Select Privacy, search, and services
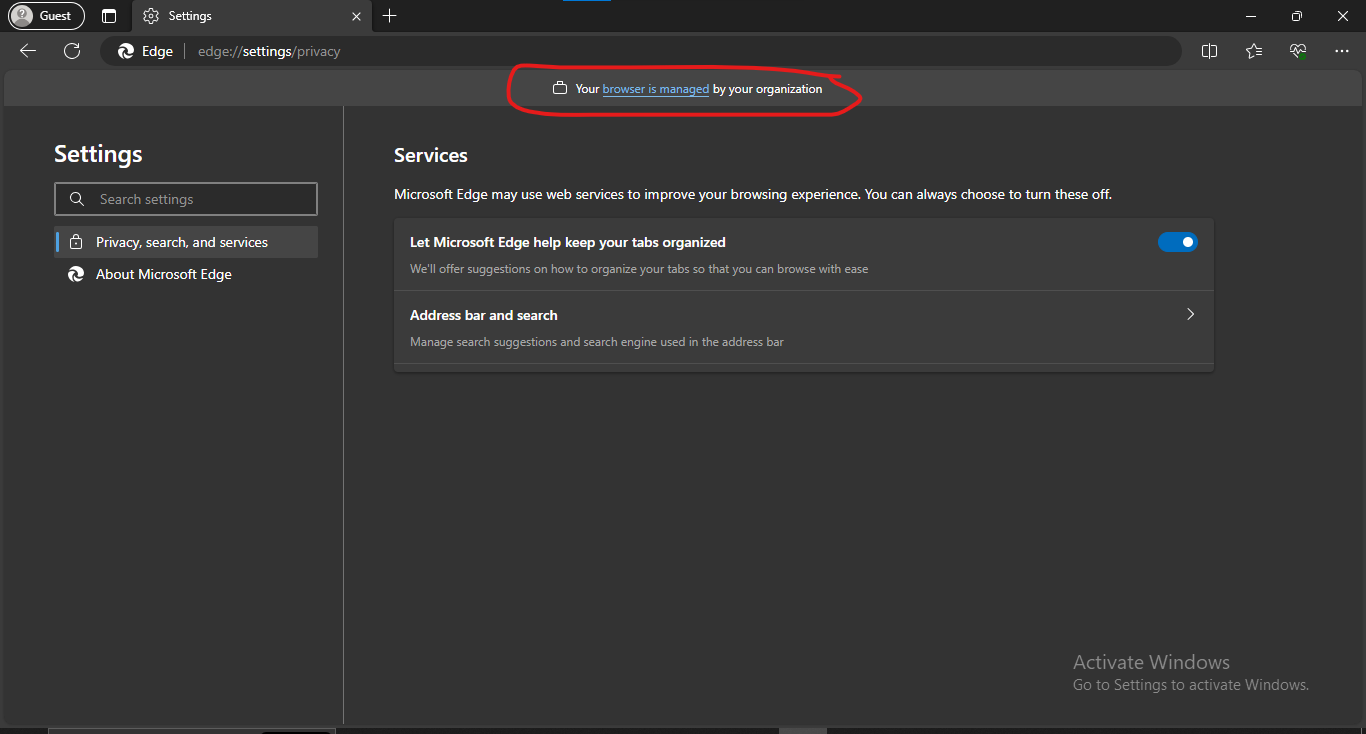 (186, 242)
